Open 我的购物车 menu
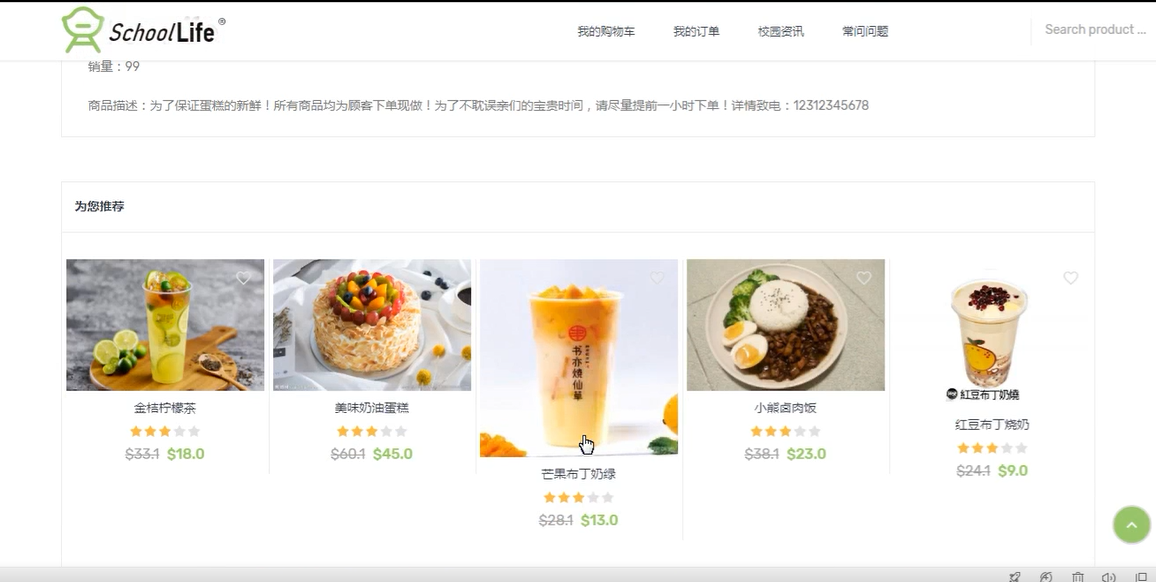 (x=606, y=31)
